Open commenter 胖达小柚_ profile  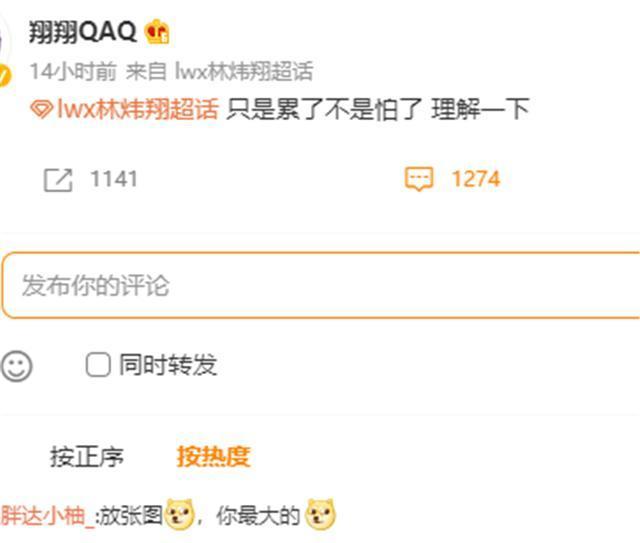(x=47, y=515)
